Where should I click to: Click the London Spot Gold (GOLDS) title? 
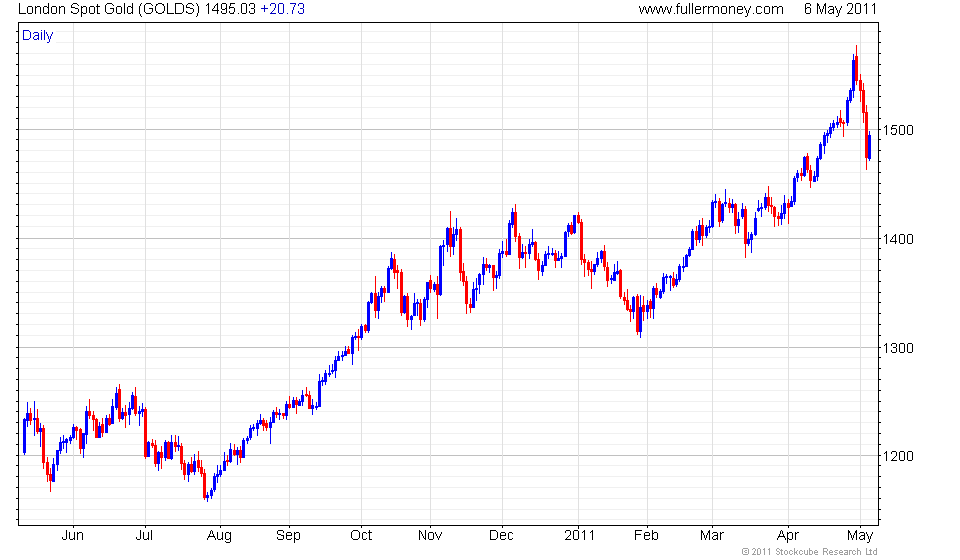click(x=109, y=9)
